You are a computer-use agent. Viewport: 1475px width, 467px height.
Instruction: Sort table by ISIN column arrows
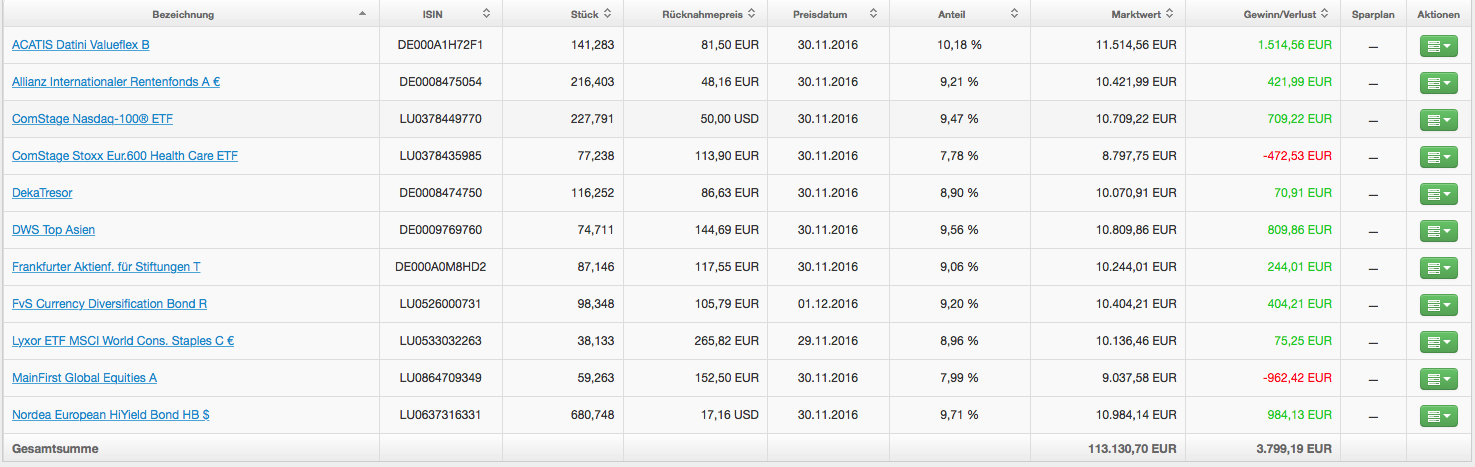point(486,14)
